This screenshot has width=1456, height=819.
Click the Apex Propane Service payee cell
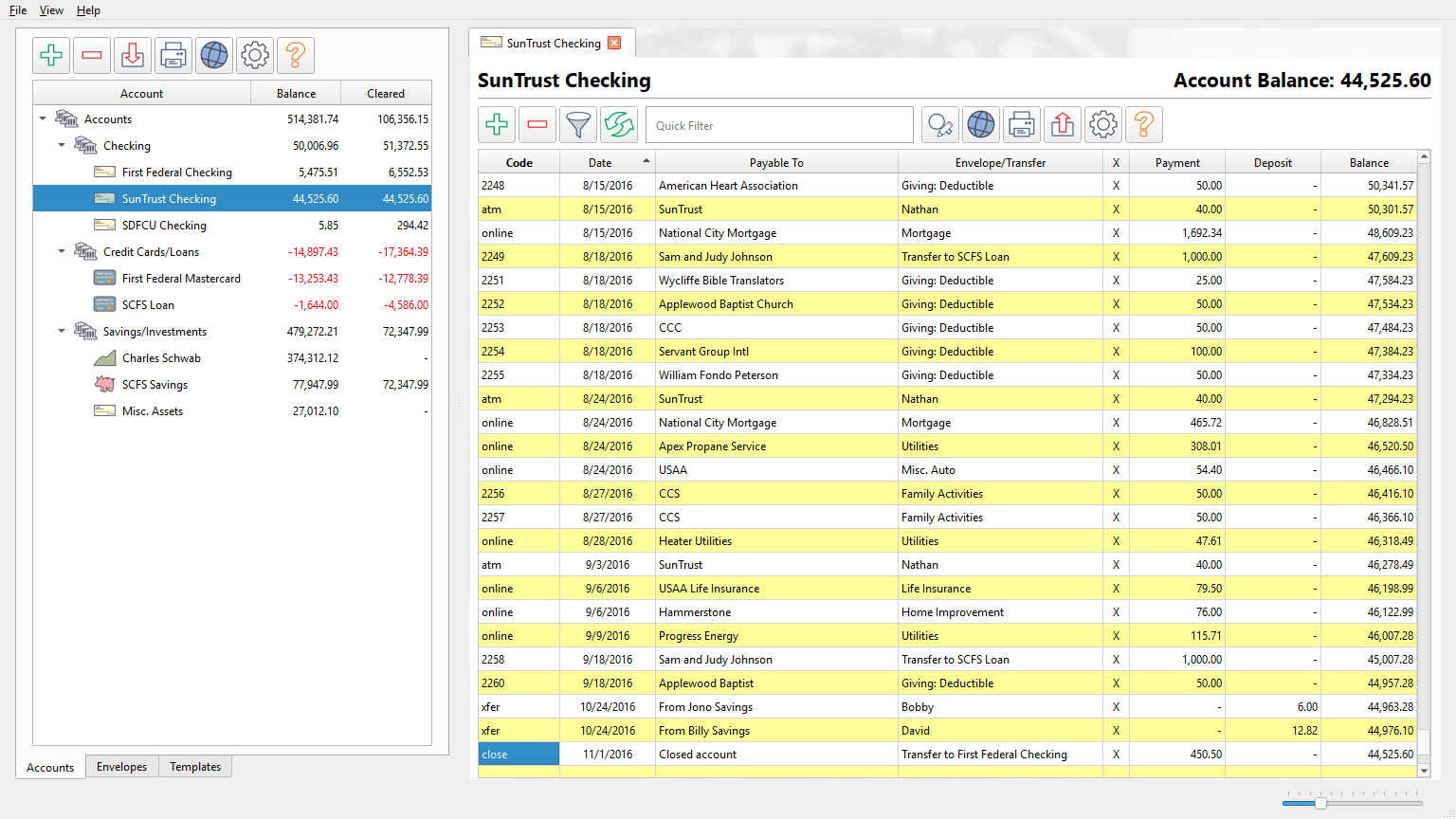click(x=776, y=446)
